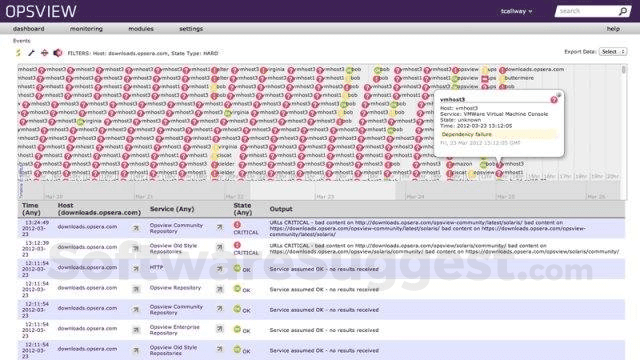640x360 pixels.
Task: Open the Export Data Select dropdown
Action: point(613,52)
